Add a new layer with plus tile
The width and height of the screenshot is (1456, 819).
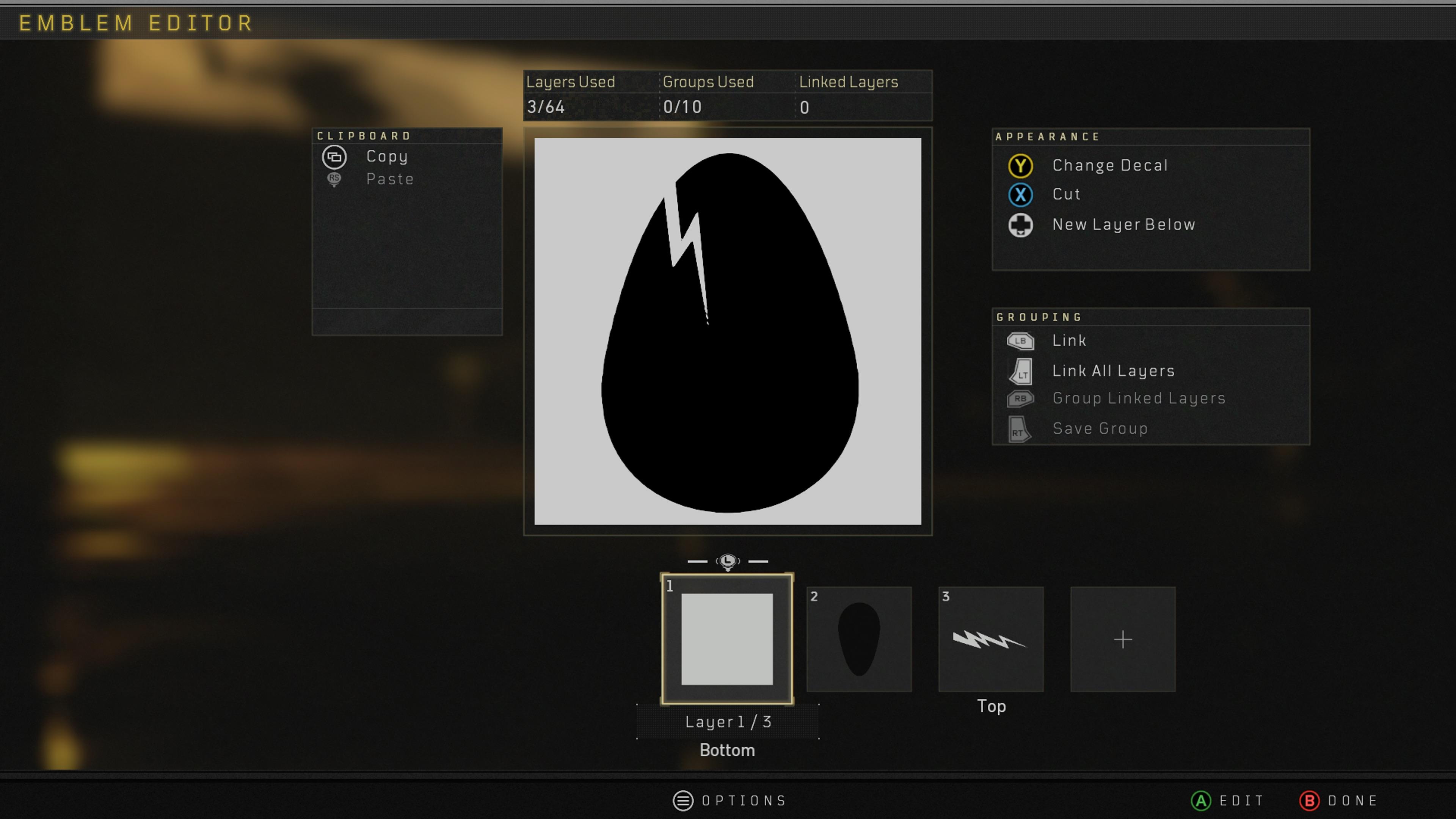pos(1122,639)
